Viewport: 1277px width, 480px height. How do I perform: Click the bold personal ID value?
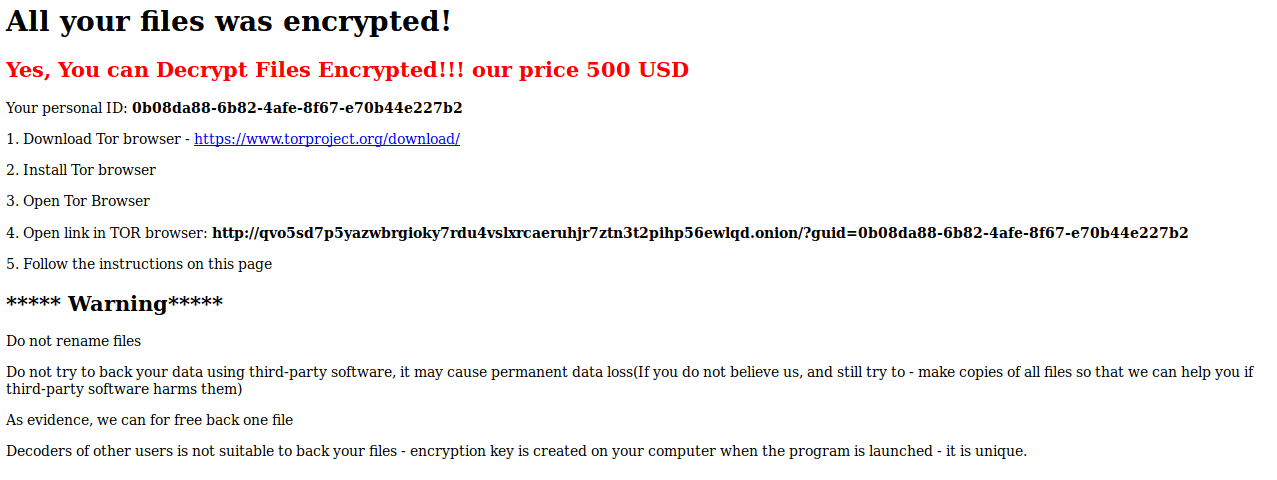[x=297, y=108]
